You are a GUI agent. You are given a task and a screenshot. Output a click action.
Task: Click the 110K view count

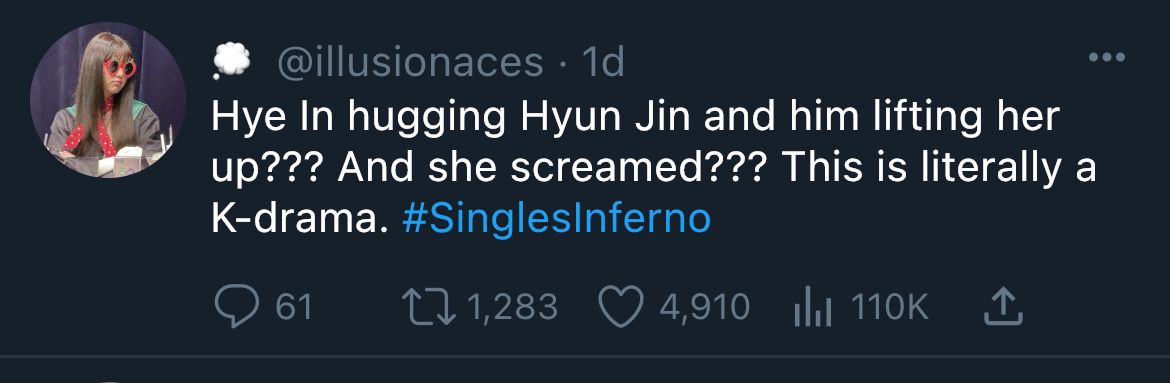pyautogui.click(x=889, y=307)
